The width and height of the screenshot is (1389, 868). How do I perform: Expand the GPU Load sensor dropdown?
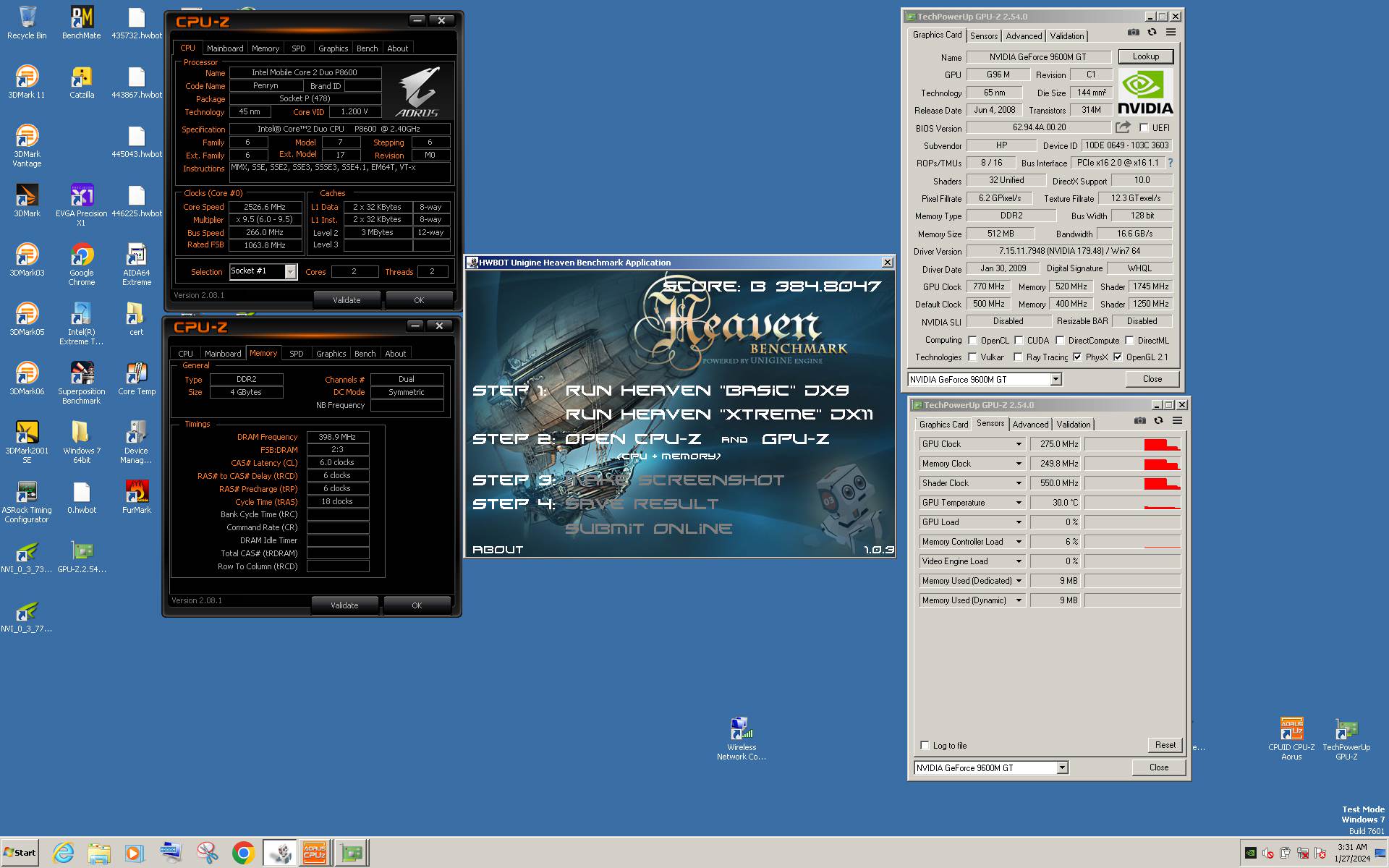[1019, 522]
